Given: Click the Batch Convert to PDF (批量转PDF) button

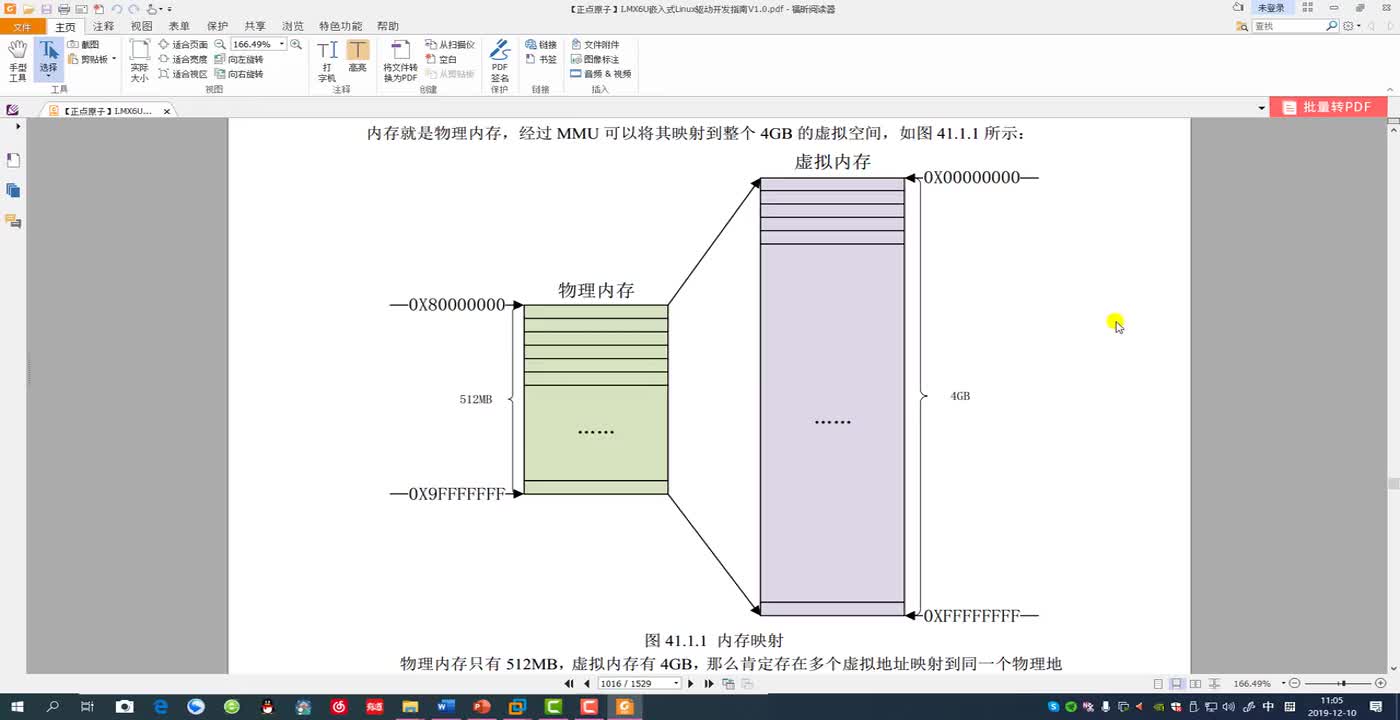Looking at the screenshot, I should 1328,107.
